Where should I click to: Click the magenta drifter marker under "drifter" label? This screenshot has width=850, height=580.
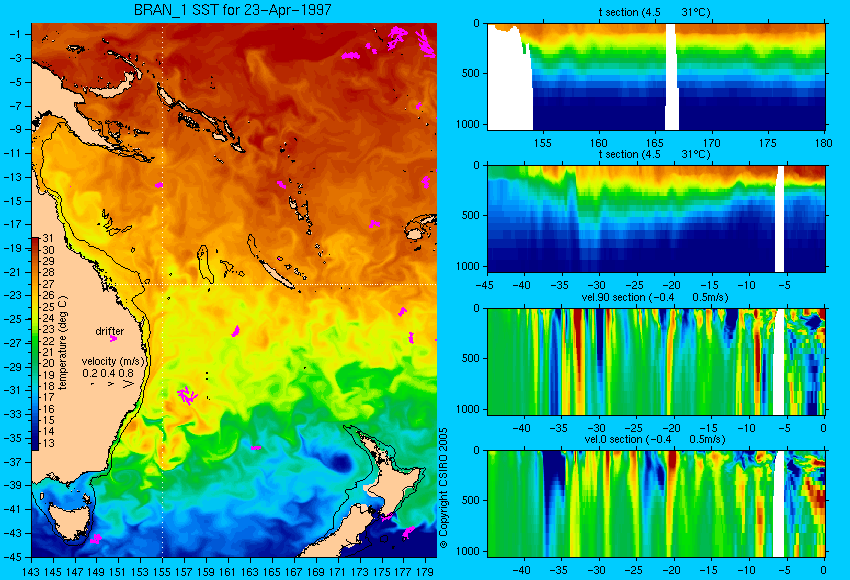pyautogui.click(x=113, y=339)
